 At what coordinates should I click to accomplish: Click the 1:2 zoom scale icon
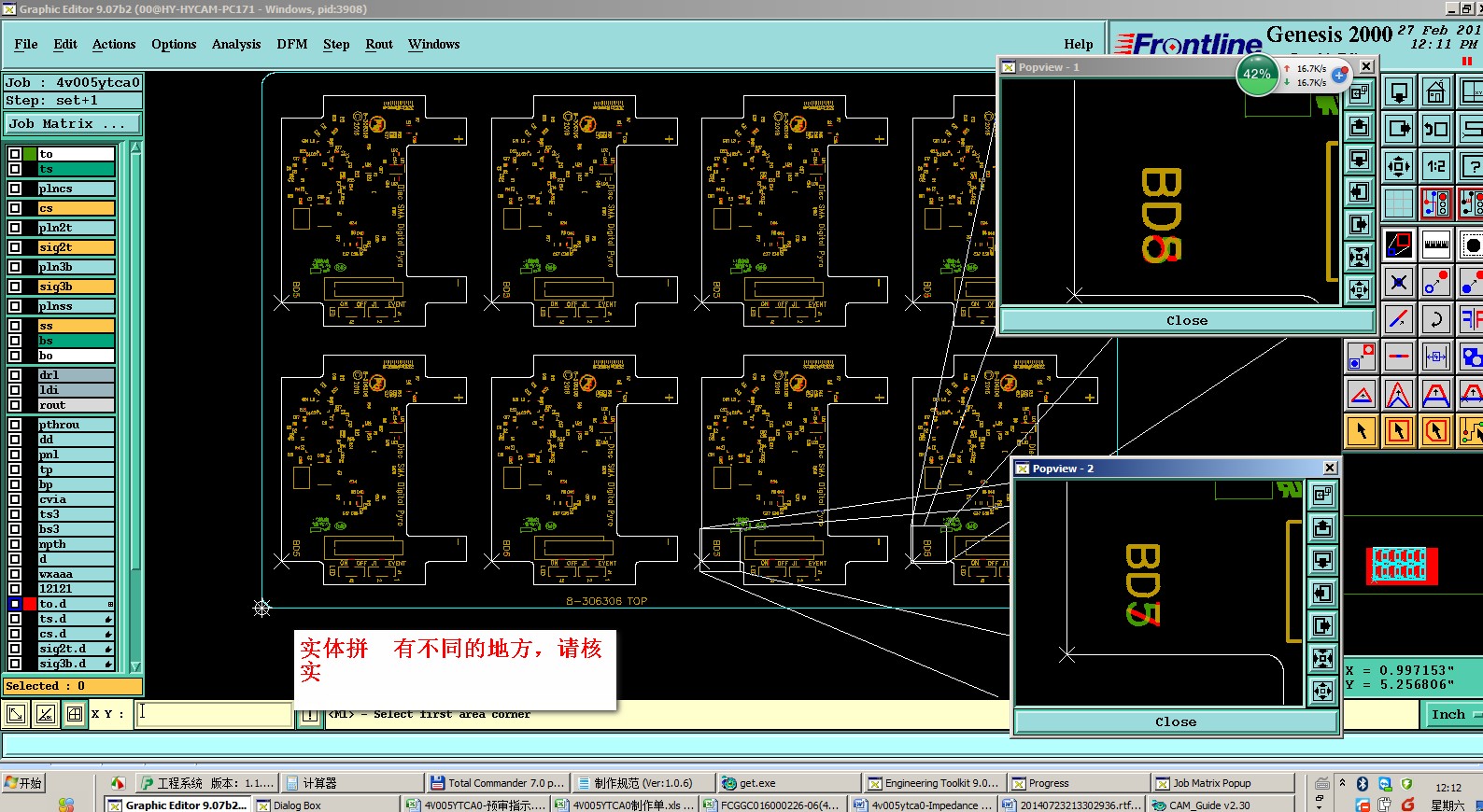point(1436,166)
